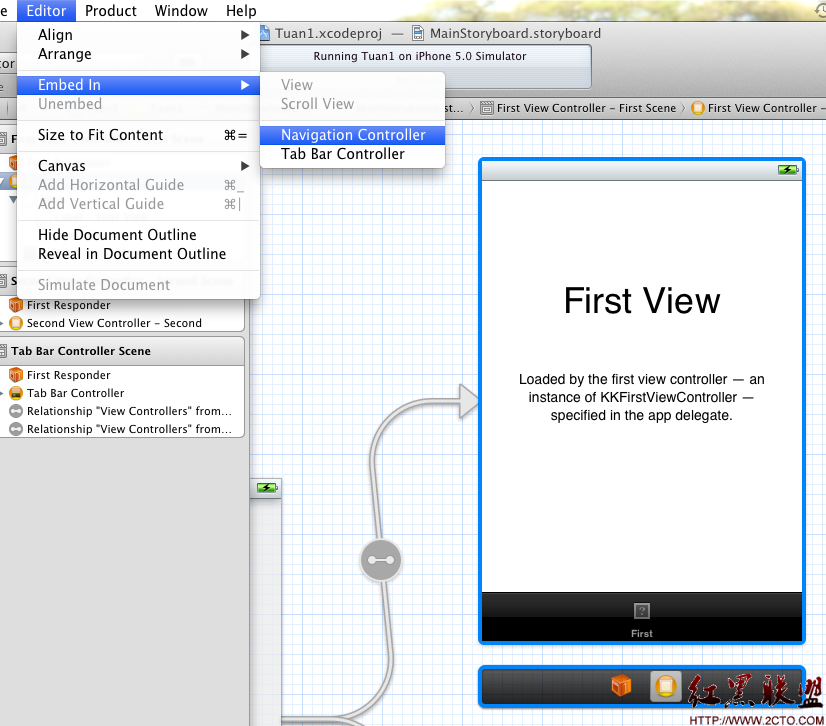Click the Tab Bar Controller outline icon
The image size is (826, 726).
(x=16, y=393)
